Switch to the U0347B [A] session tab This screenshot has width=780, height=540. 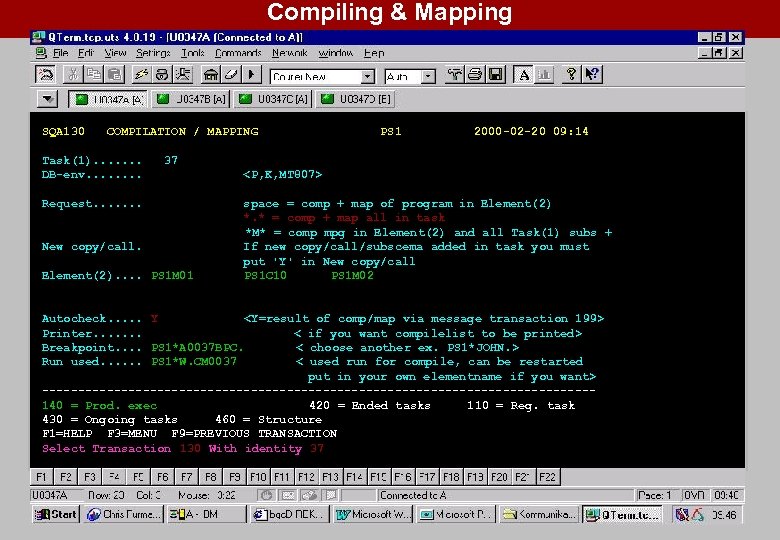[190, 99]
